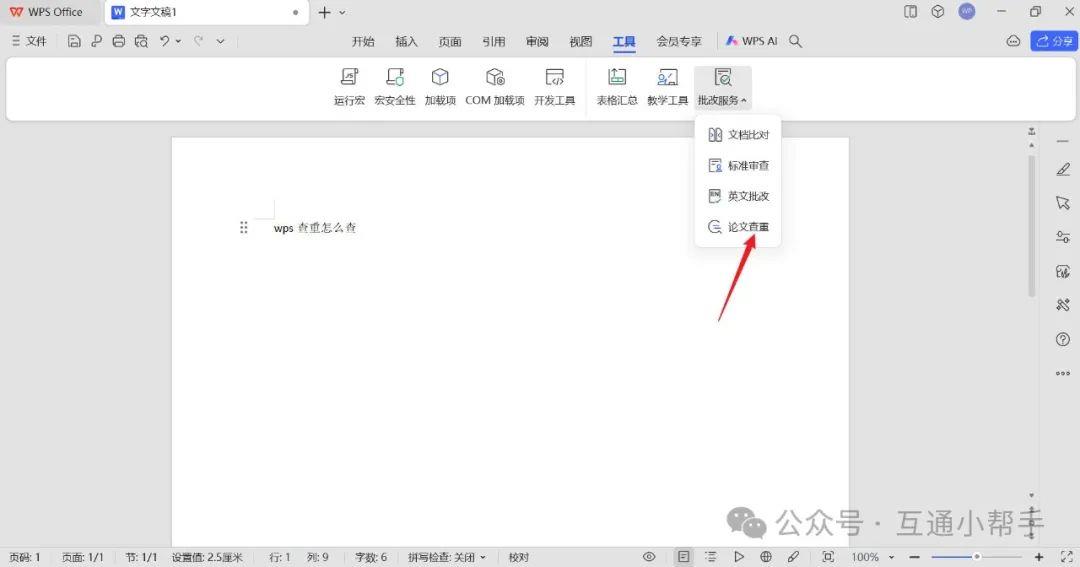Expand the new tab dropdown arrow

pyautogui.click(x=342, y=12)
